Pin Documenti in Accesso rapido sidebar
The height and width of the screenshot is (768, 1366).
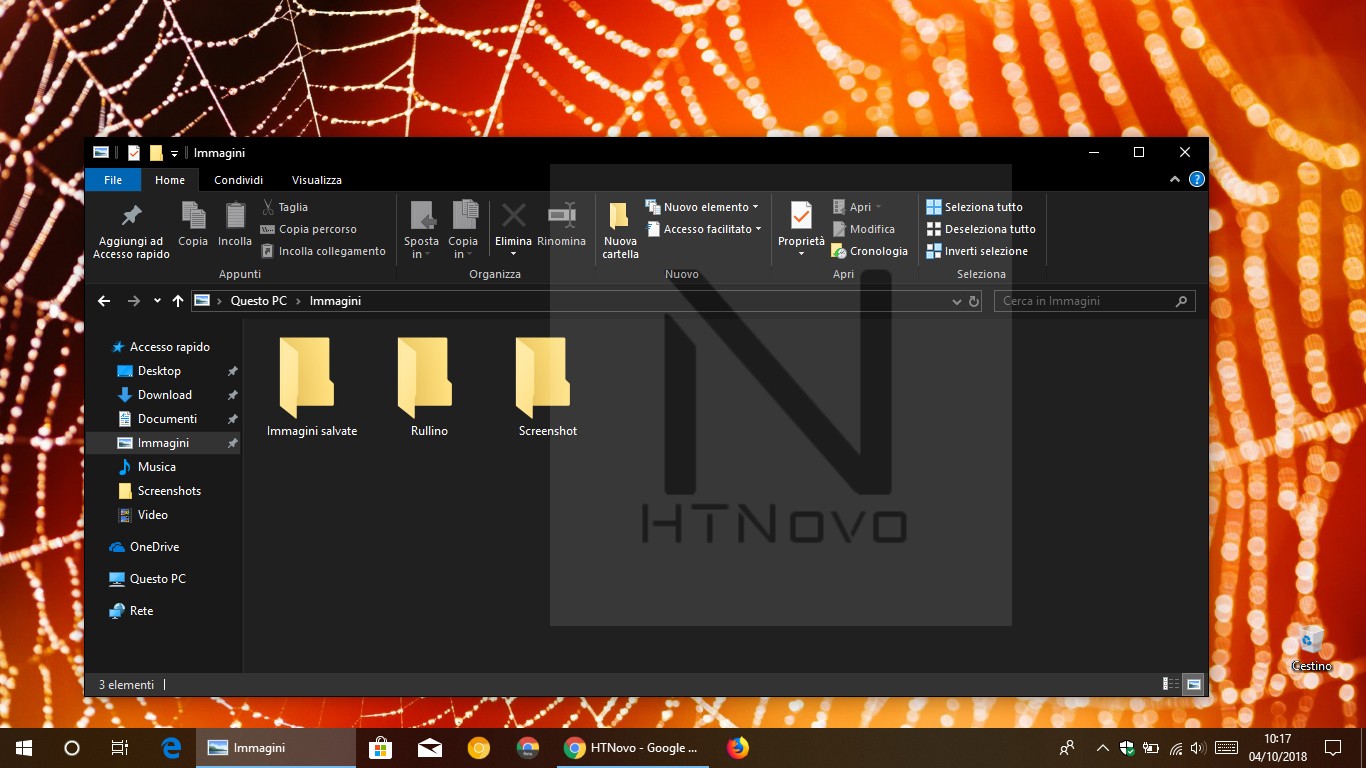tap(231, 418)
